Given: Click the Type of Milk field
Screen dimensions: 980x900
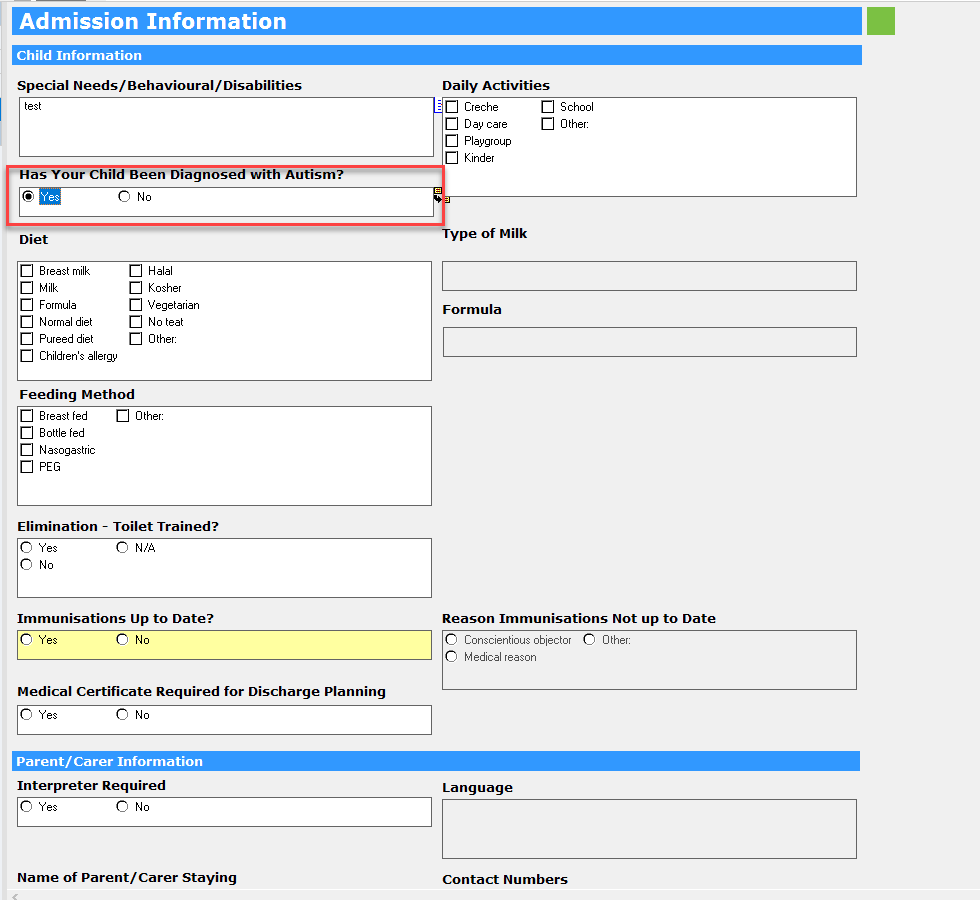Looking at the screenshot, I should coord(649,276).
